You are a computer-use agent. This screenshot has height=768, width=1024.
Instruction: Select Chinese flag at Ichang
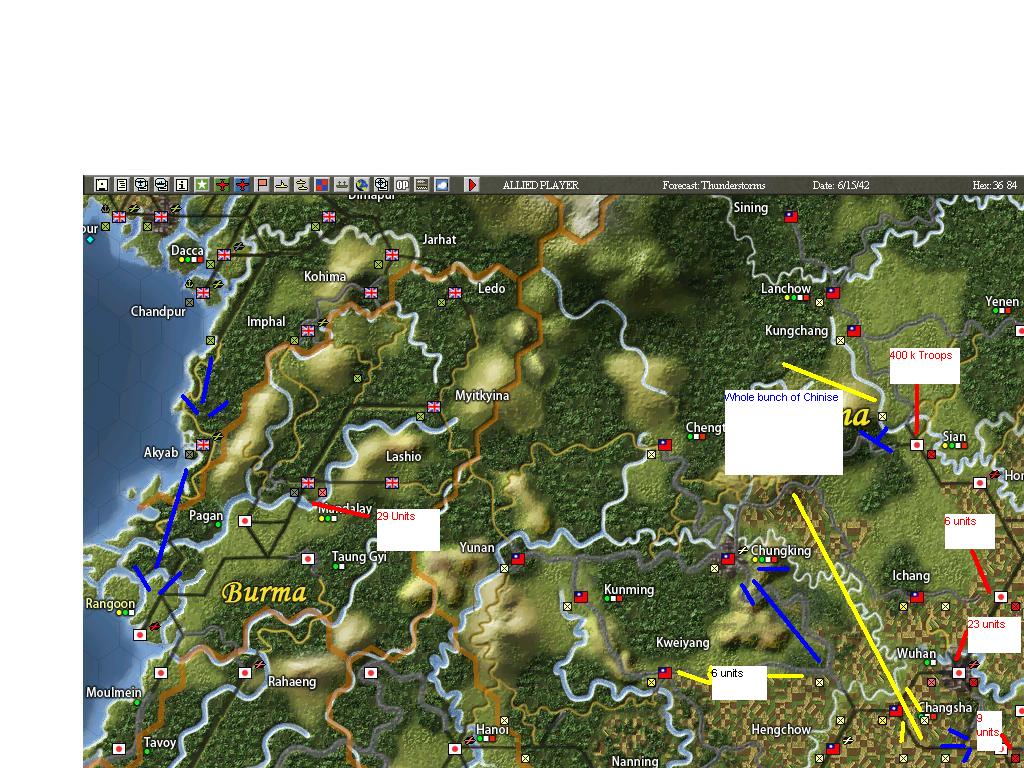click(x=917, y=596)
